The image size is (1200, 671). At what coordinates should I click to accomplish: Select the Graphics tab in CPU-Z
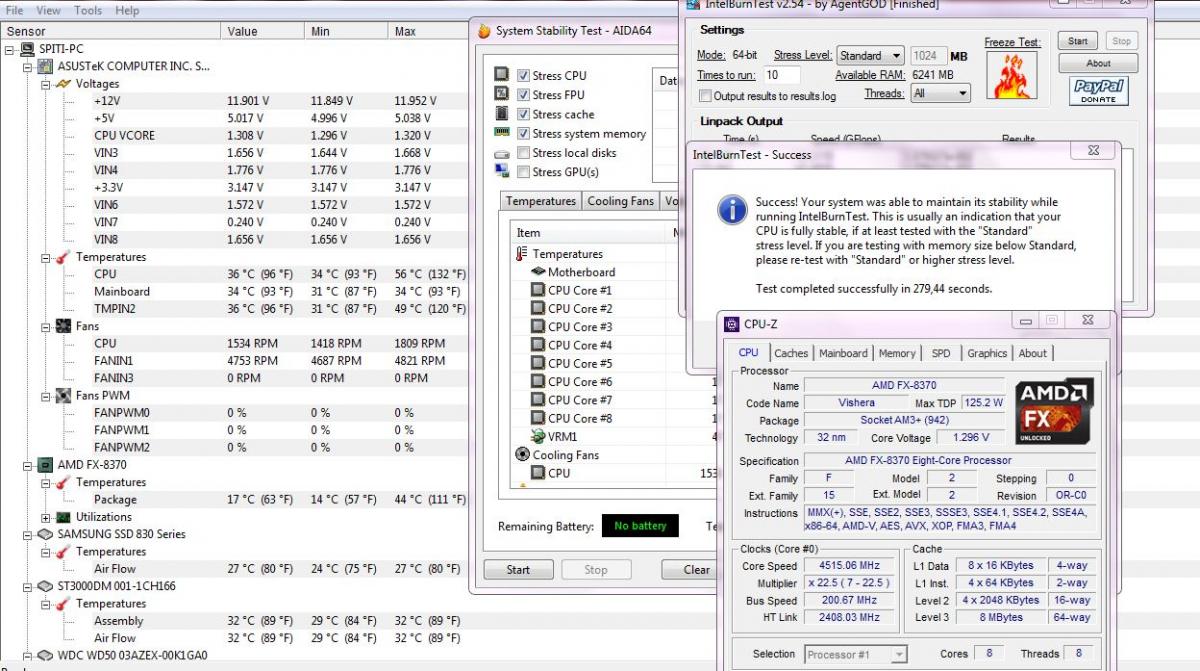(x=987, y=353)
